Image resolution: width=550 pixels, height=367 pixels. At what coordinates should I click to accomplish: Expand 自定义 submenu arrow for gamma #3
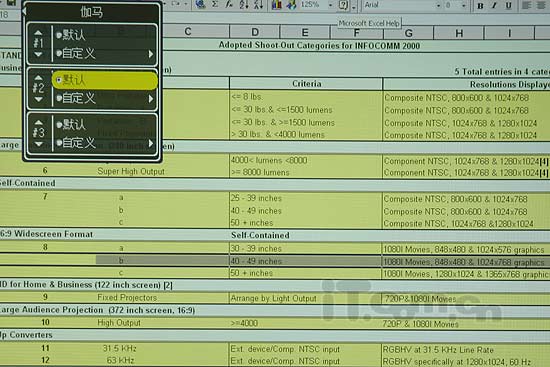[151, 143]
